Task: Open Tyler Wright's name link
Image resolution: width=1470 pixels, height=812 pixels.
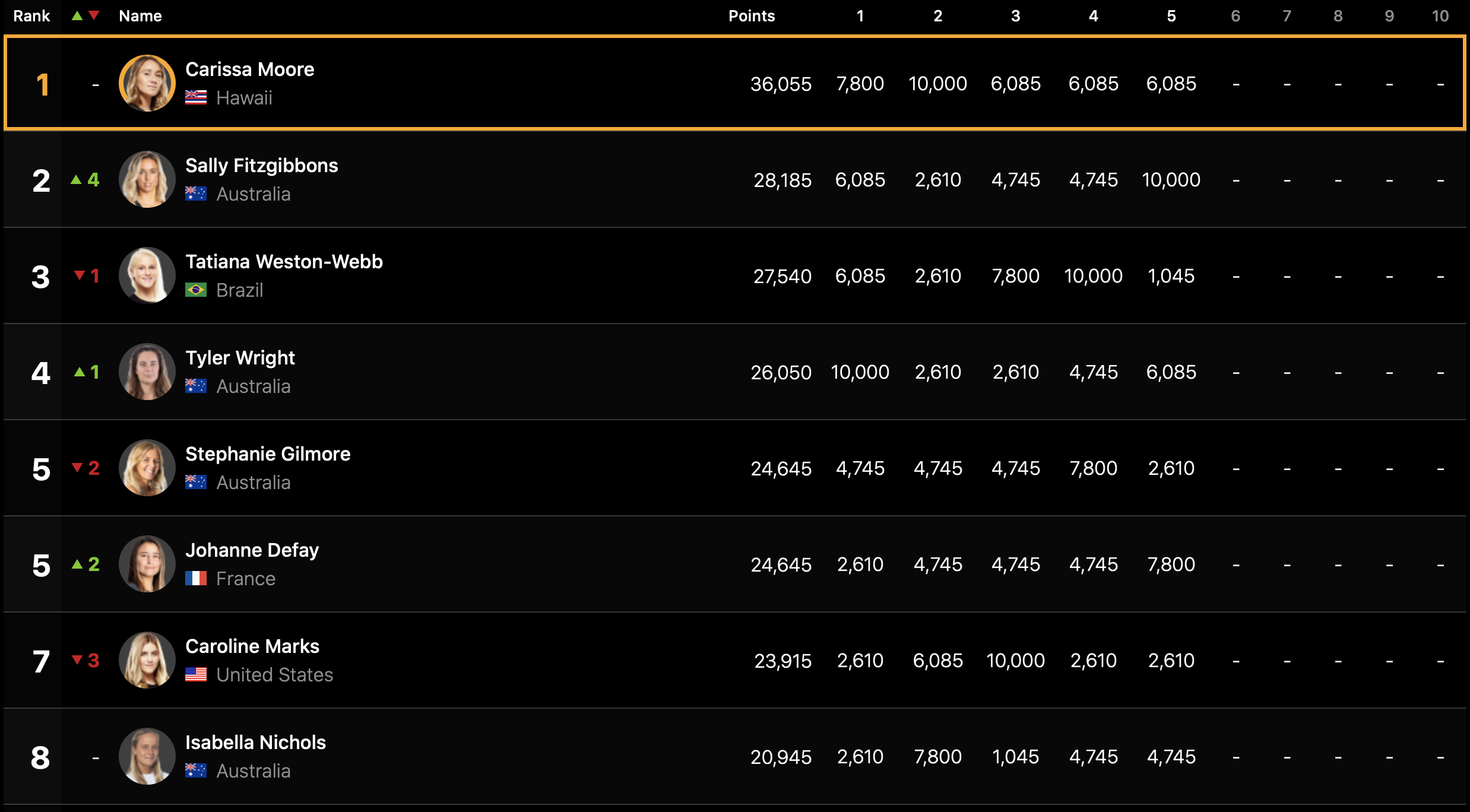Action: tap(240, 358)
